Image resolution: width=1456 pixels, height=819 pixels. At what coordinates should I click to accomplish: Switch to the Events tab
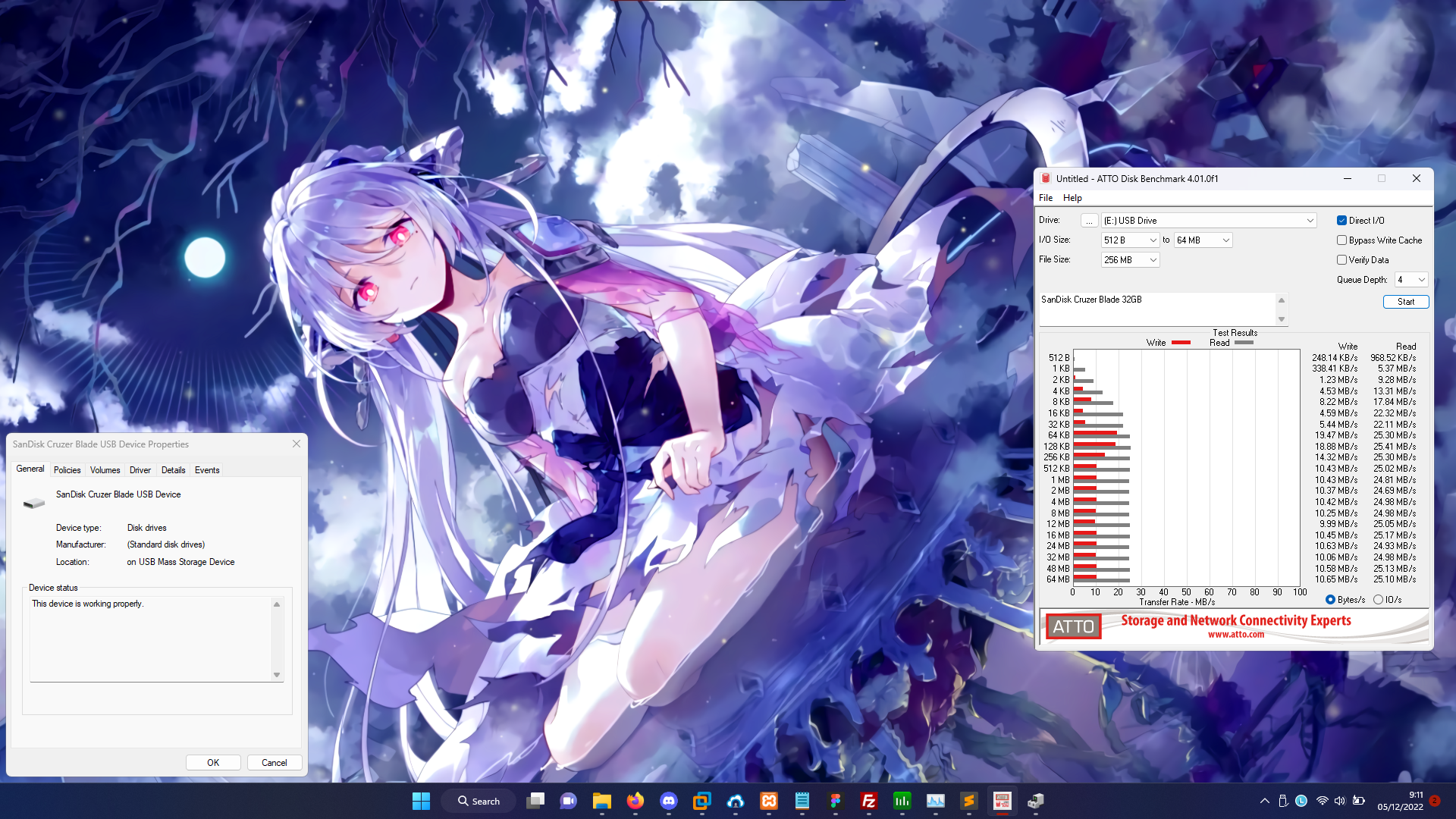tap(207, 470)
